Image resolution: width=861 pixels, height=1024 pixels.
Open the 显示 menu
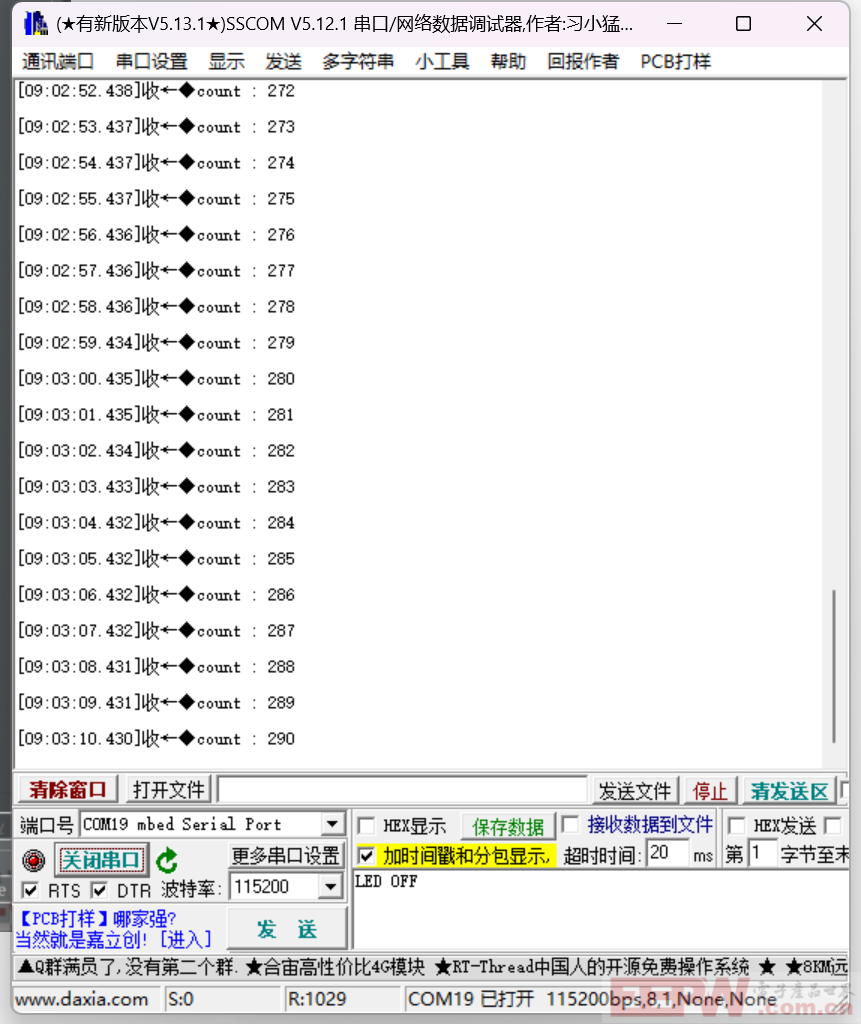(227, 61)
